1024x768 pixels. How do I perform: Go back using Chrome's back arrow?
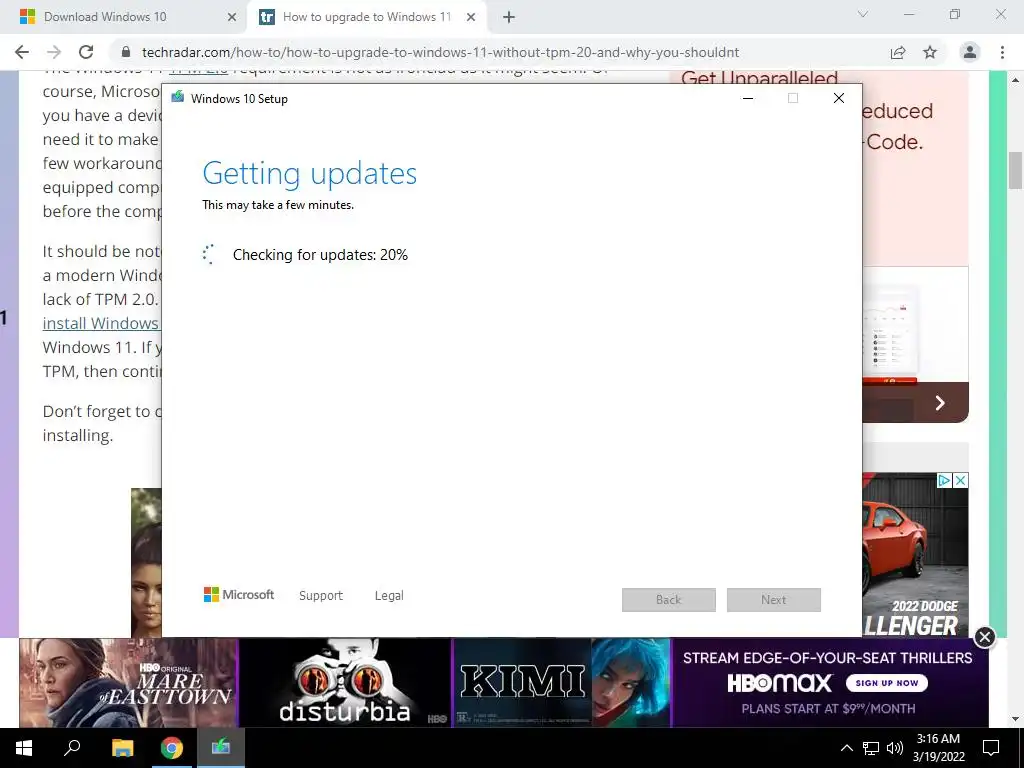pyautogui.click(x=22, y=52)
